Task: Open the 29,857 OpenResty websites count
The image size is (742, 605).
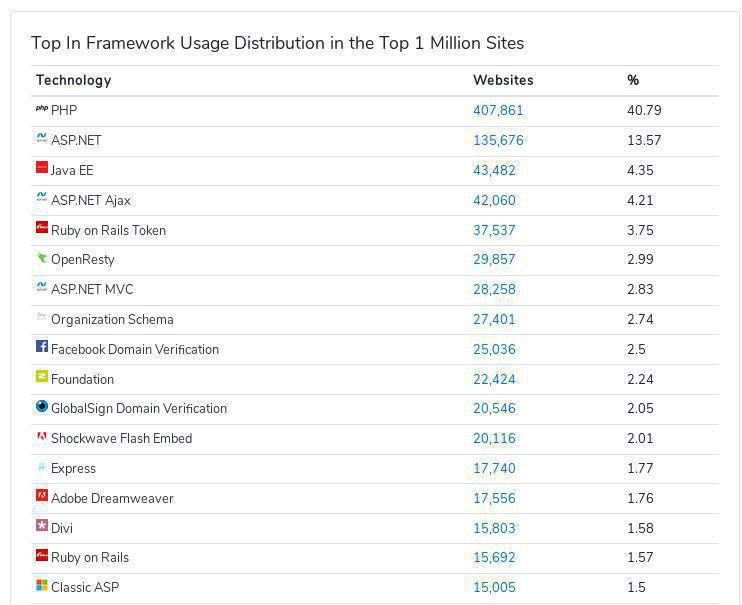Action: click(x=494, y=259)
